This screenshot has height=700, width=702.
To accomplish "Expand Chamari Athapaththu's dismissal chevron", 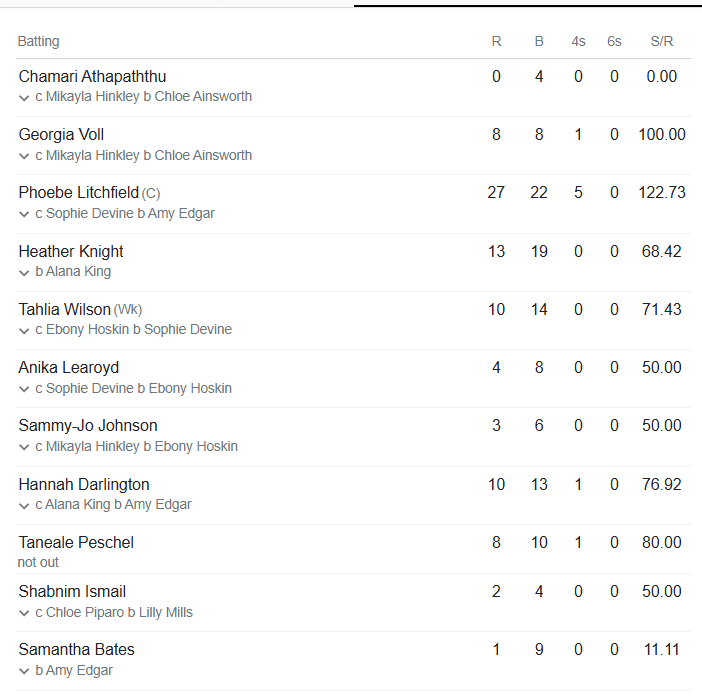I will (24, 98).
